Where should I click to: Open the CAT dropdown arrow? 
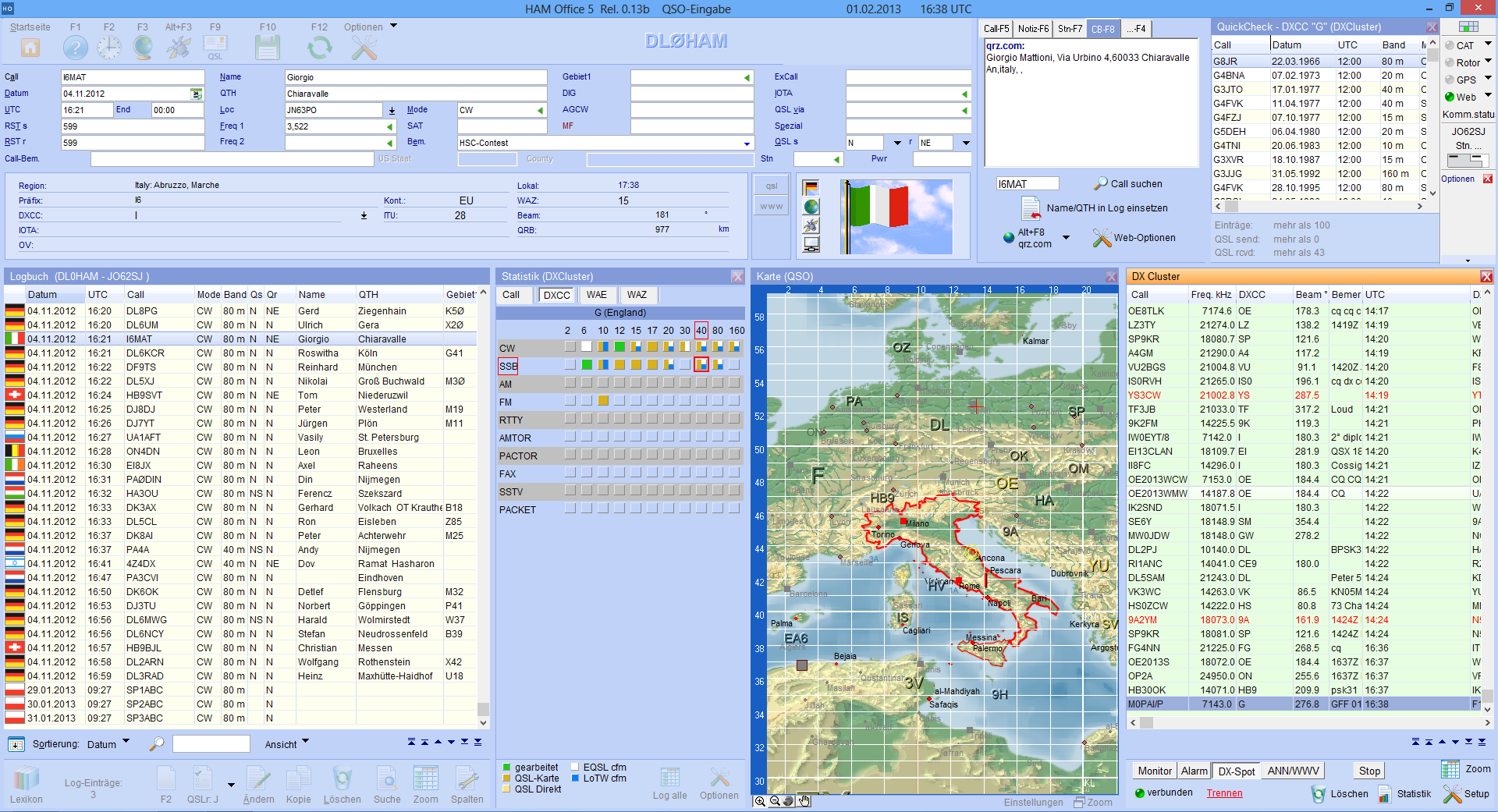tap(1488, 44)
